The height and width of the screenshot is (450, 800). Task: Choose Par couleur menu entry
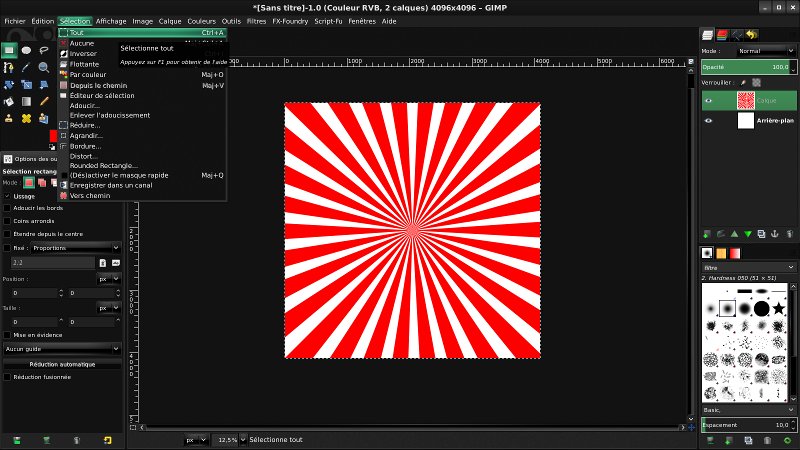pyautogui.click(x=142, y=74)
